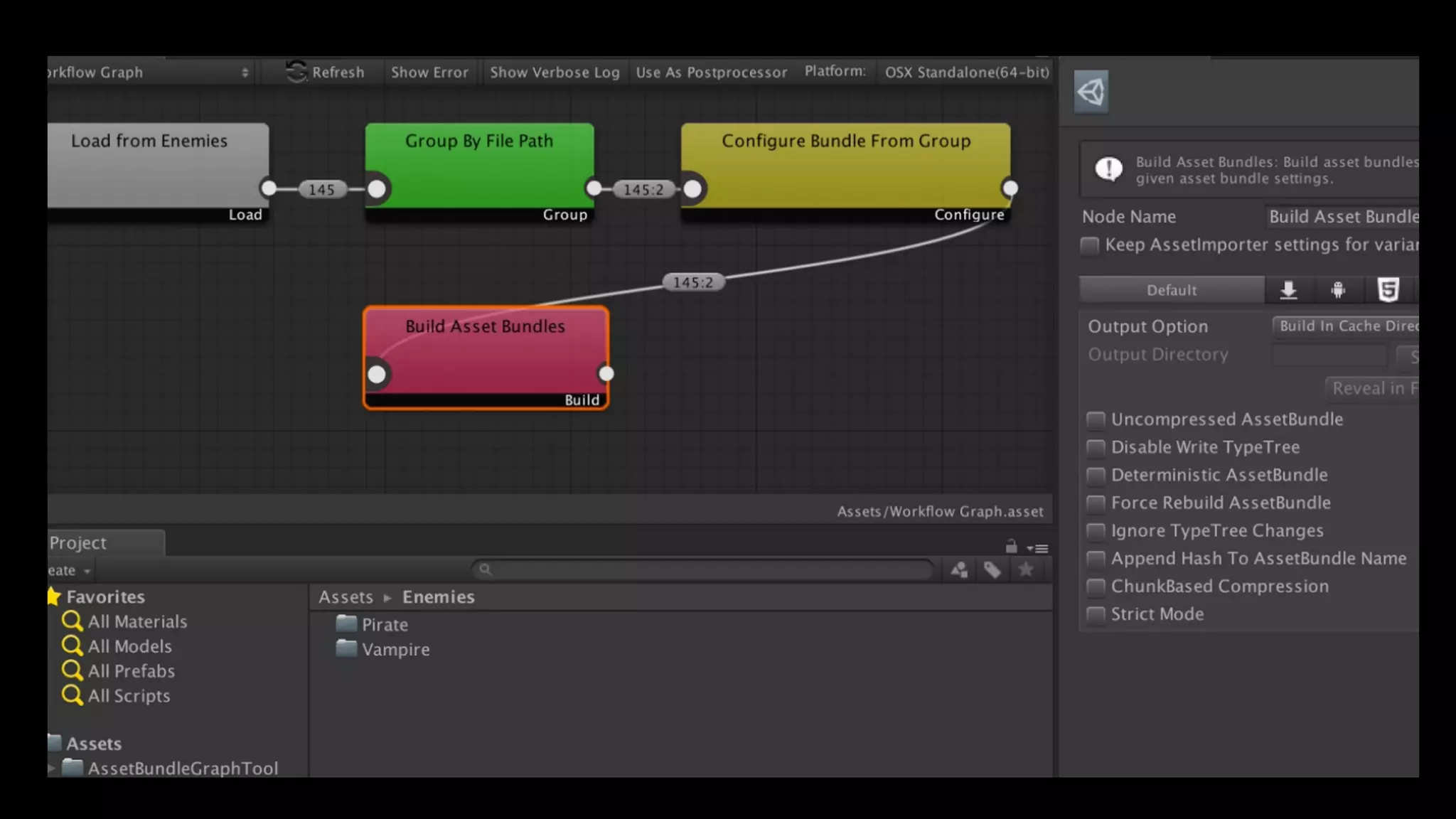Click Search by Type icon in Project panel
The image size is (1456, 819).
click(x=959, y=569)
